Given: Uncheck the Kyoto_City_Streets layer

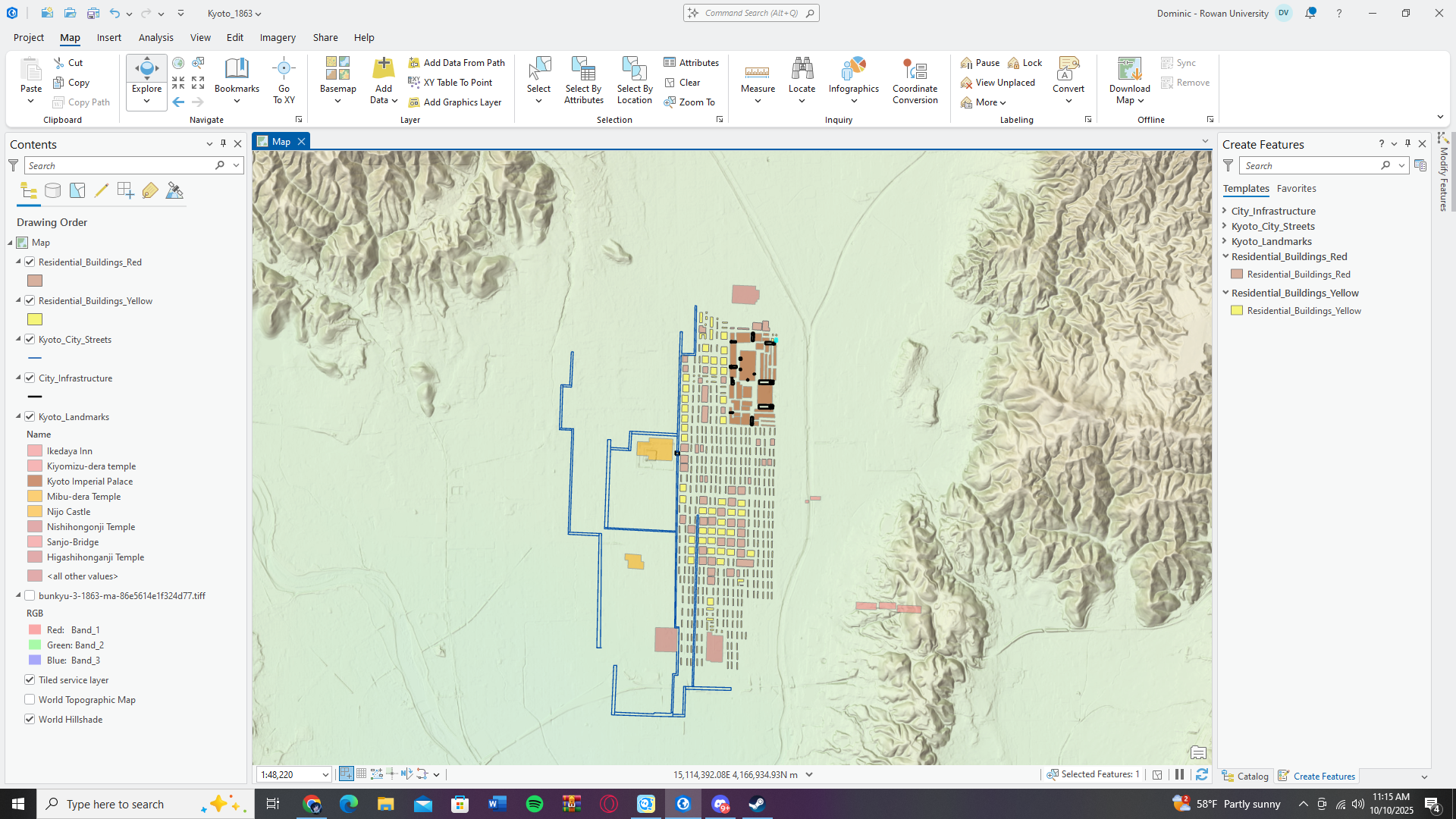Looking at the screenshot, I should 30,339.
